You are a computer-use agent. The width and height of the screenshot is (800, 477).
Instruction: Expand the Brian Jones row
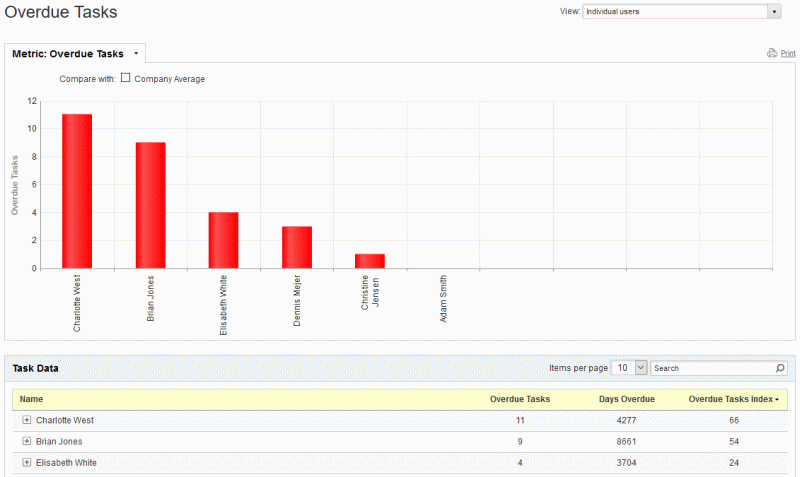[27, 441]
